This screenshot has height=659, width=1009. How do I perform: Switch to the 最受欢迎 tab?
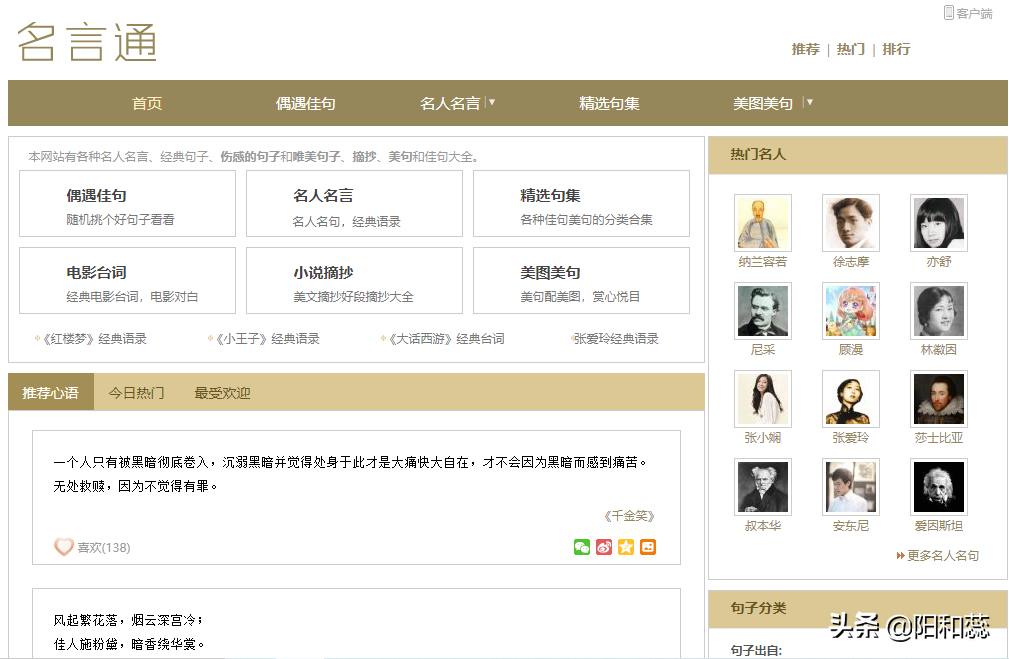[222, 392]
